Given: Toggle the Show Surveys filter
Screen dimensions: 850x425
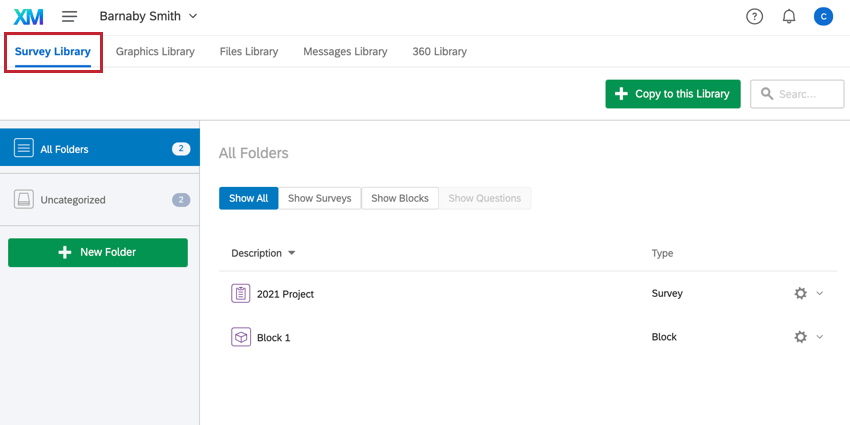Looking at the screenshot, I should click(319, 198).
